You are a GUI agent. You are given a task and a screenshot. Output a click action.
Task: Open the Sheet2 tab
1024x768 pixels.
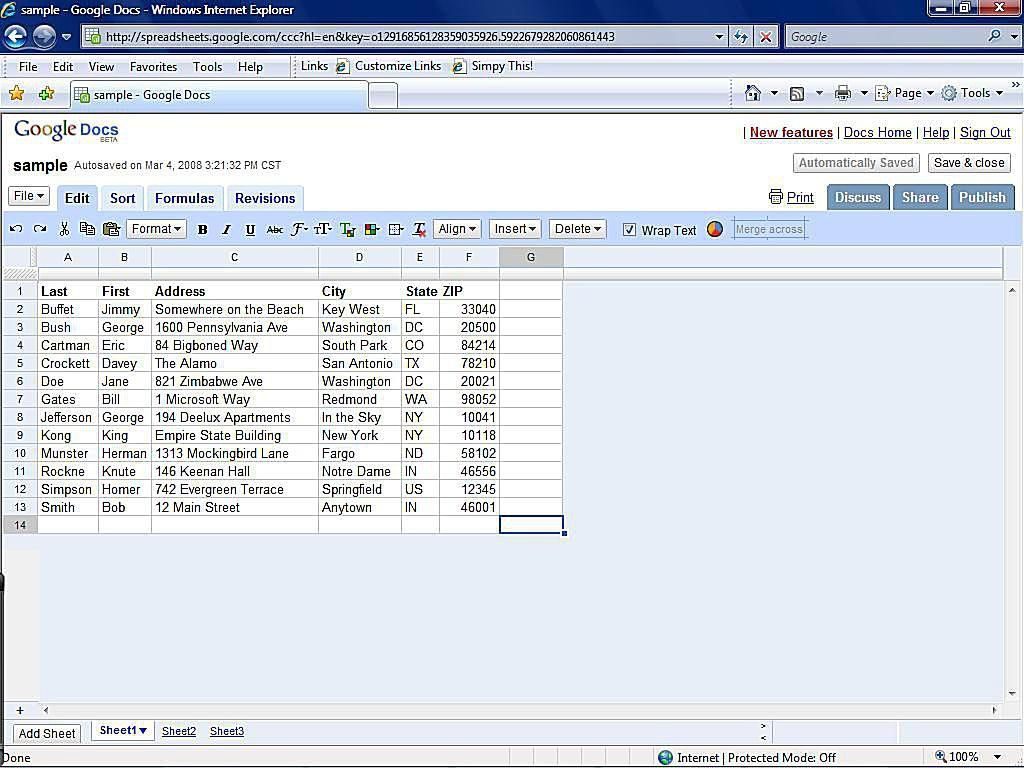click(178, 731)
